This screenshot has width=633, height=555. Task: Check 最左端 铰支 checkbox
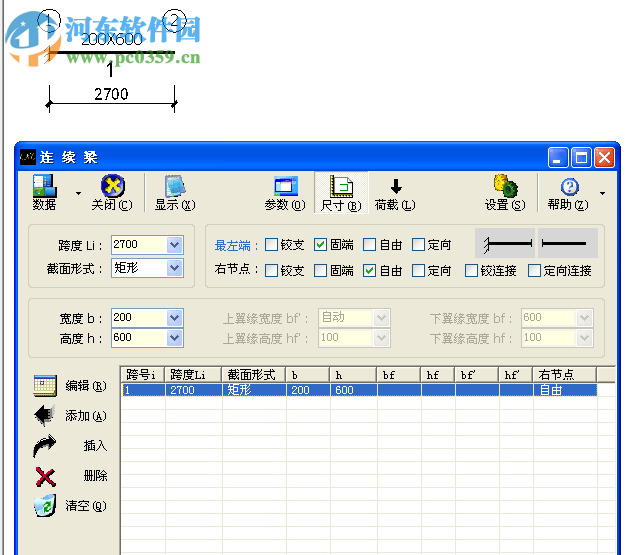tap(271, 245)
